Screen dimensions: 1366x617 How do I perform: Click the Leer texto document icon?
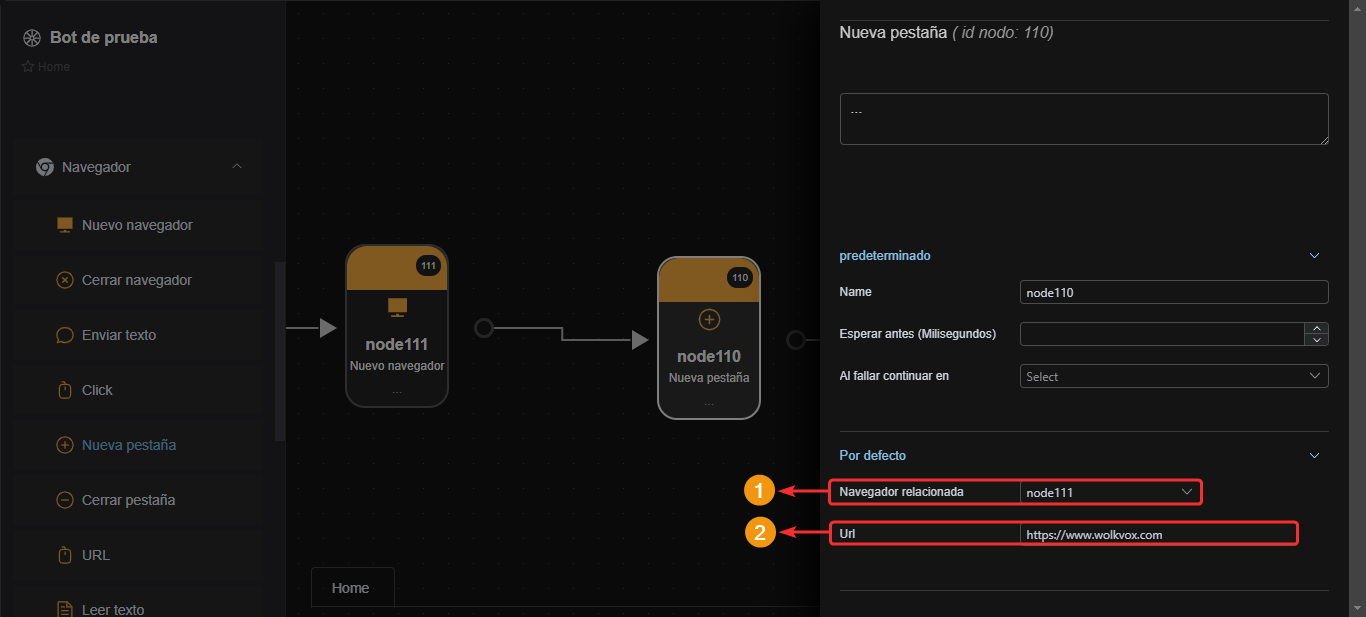coord(65,609)
